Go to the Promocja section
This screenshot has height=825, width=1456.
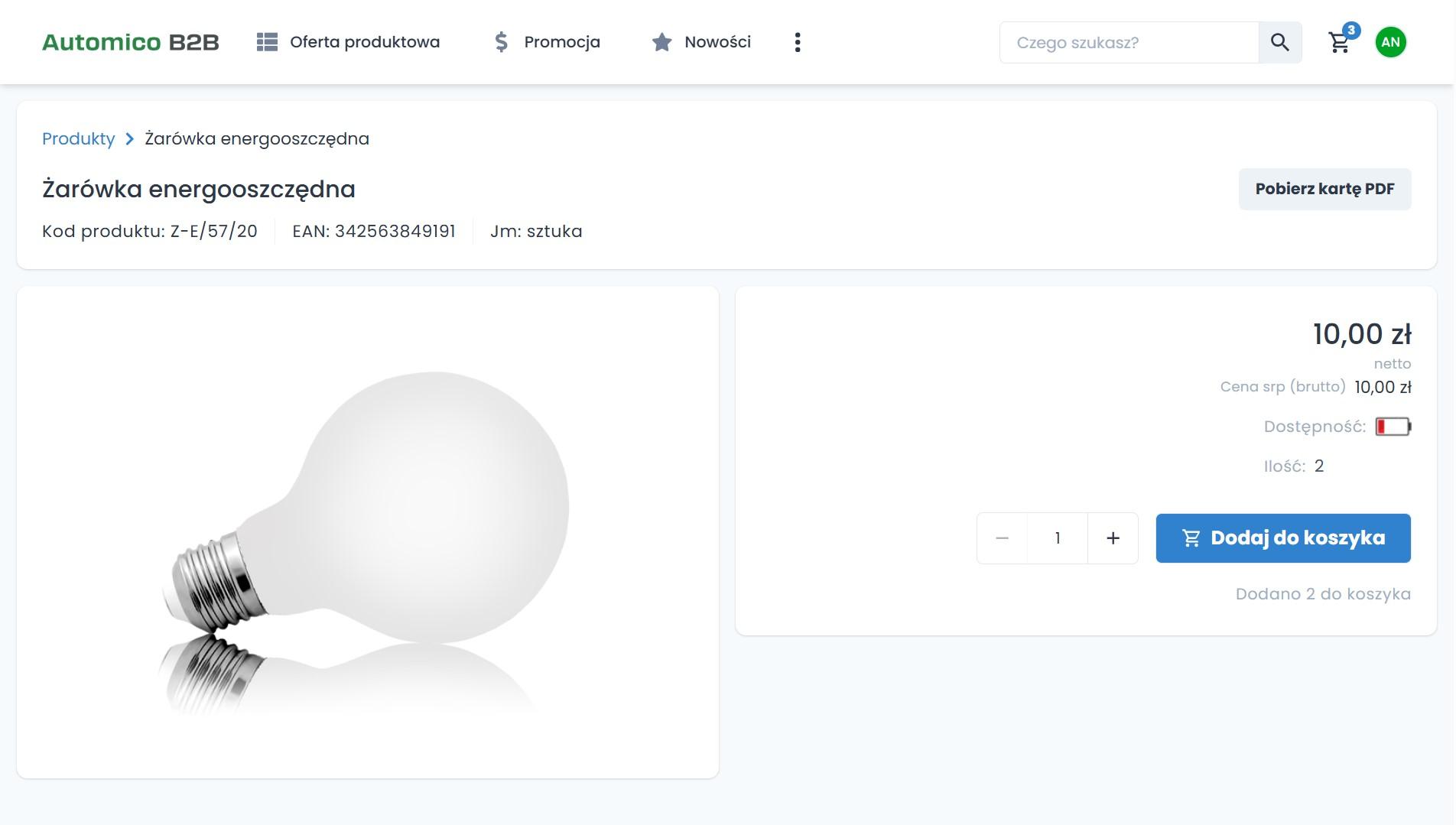(561, 42)
